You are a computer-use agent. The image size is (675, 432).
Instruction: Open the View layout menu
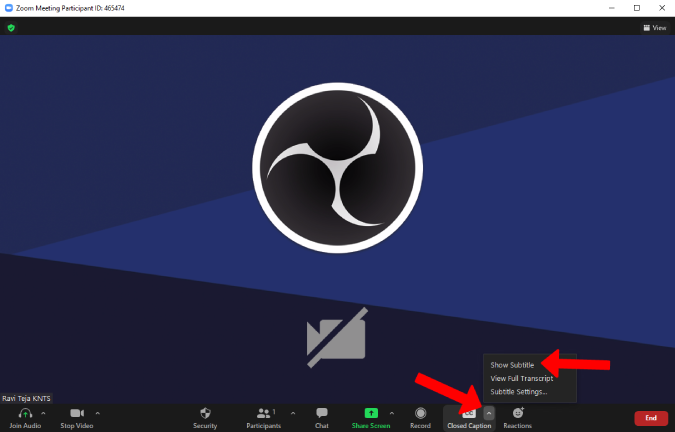pyautogui.click(x=655, y=28)
